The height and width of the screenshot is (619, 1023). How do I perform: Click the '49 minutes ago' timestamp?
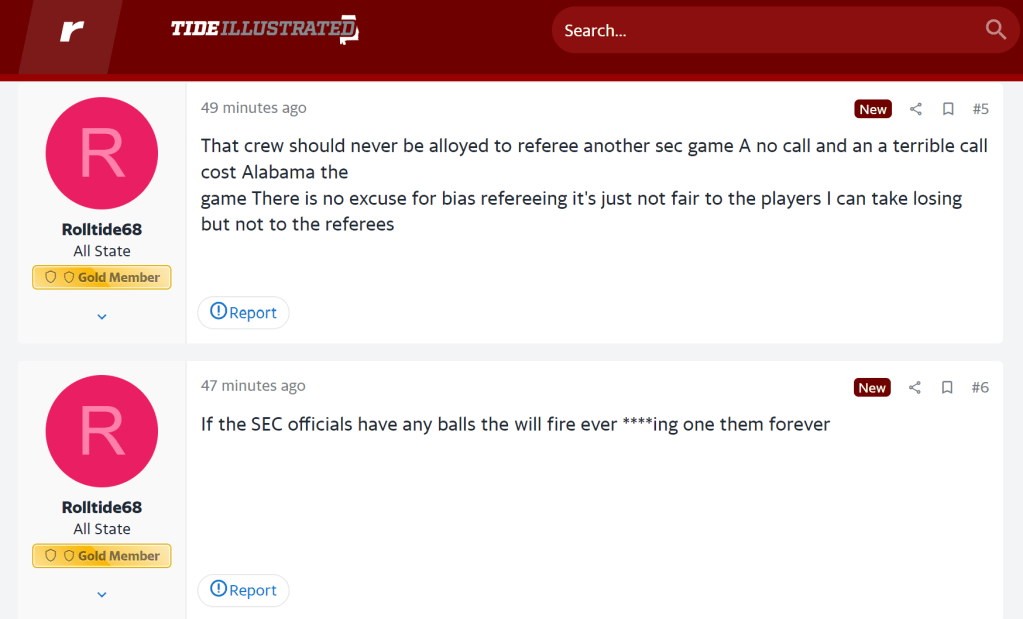[254, 108]
